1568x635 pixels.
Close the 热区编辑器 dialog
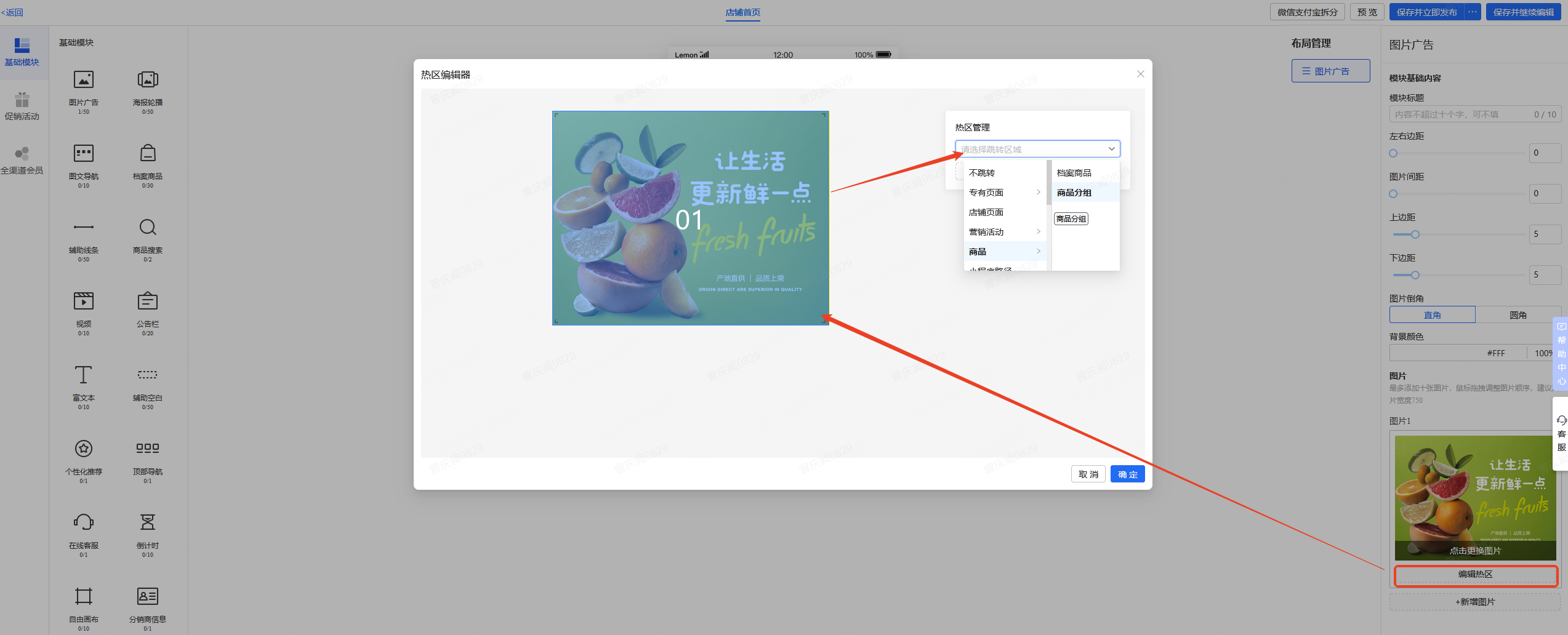point(1140,74)
